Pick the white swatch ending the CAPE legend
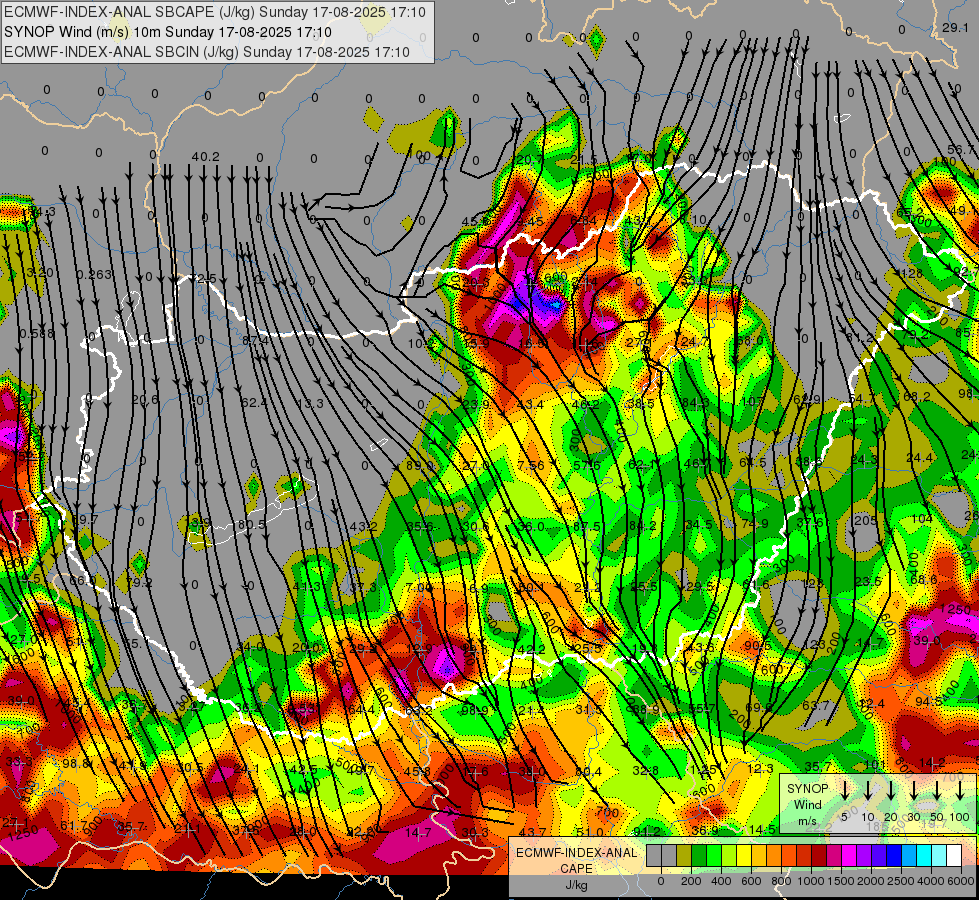Screen dimensions: 979x900 click(x=953, y=856)
